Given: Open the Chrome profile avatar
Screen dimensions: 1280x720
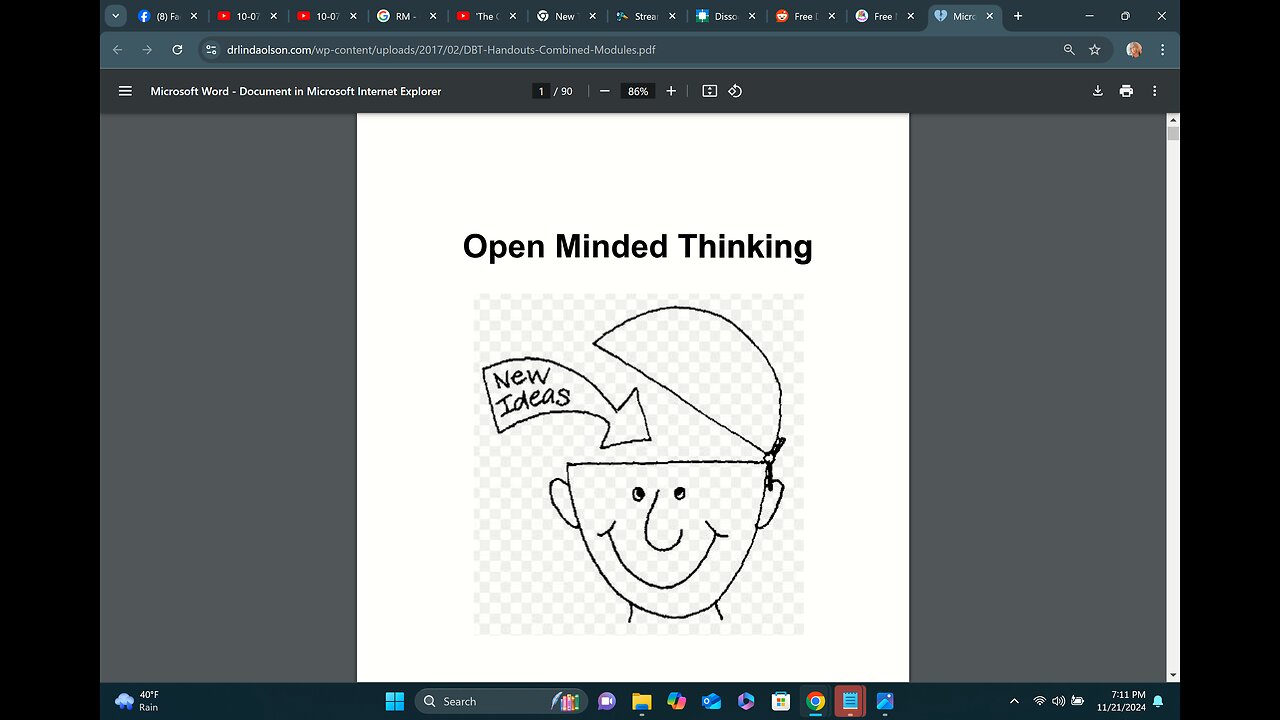Looking at the screenshot, I should [1134, 49].
